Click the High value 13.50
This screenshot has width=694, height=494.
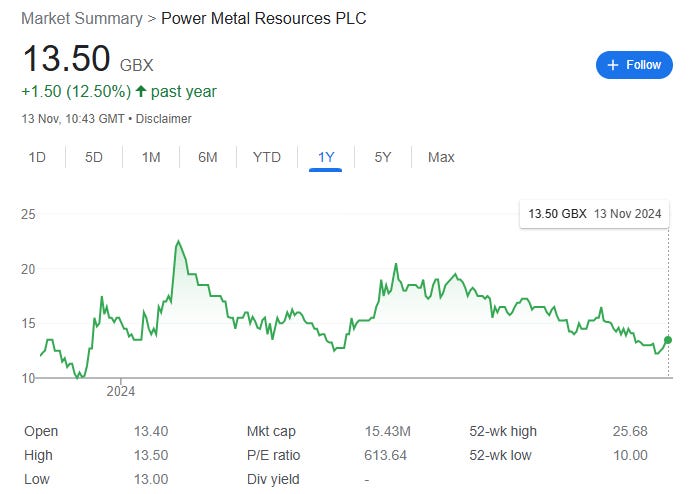(151, 455)
